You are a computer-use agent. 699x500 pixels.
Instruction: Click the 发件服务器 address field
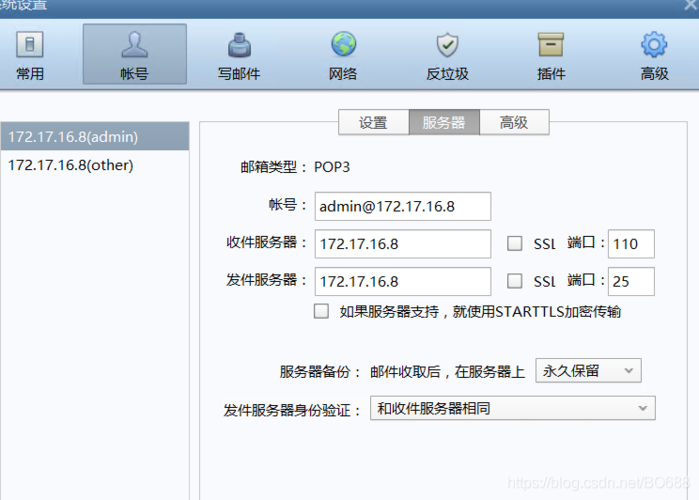coord(403,281)
